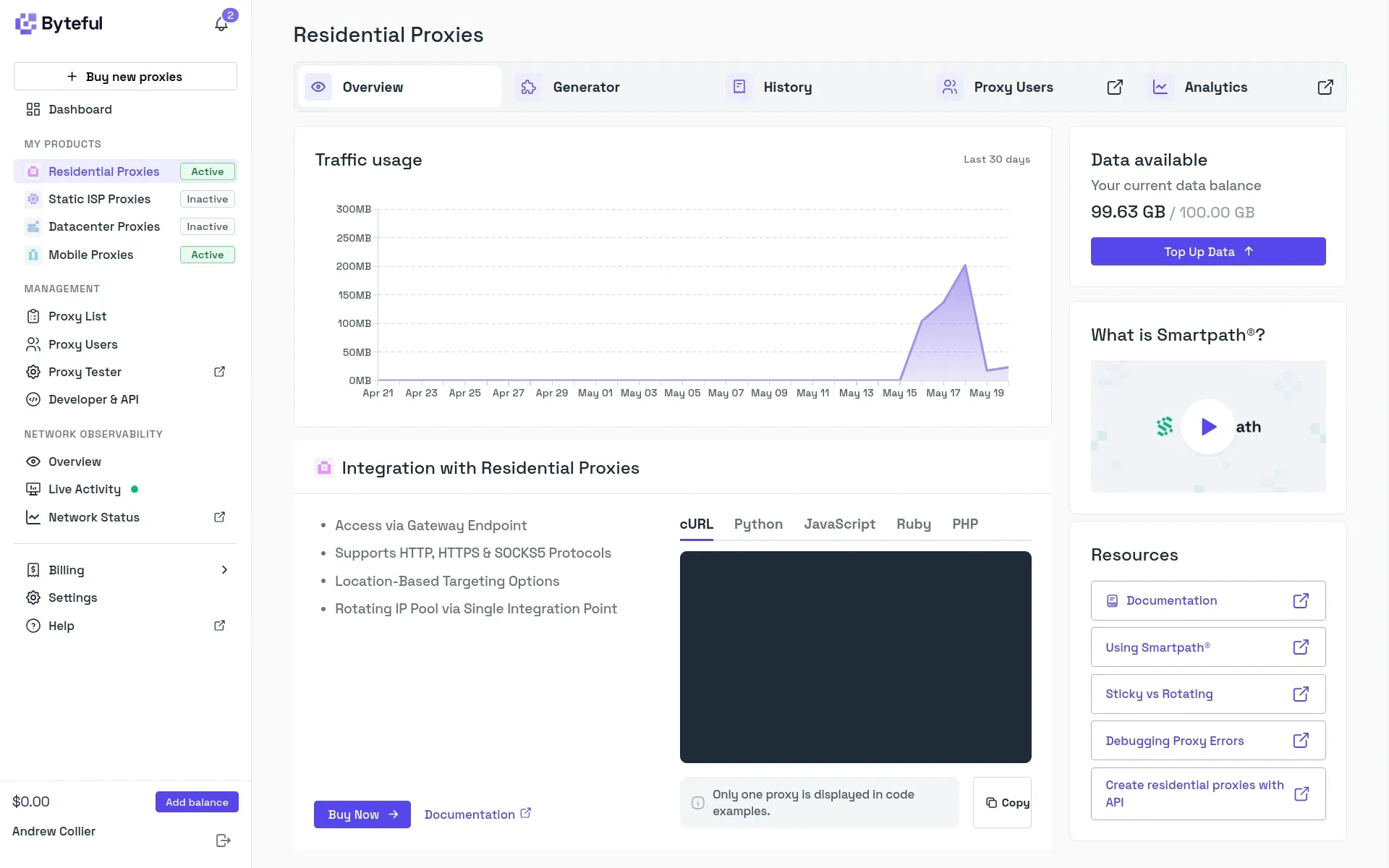Viewport: 1389px width, 868px height.
Task: Open the Documentation resource card
Action: (x=1208, y=600)
